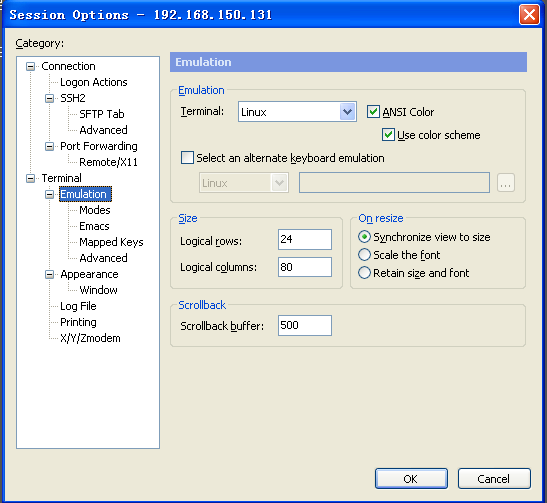Open Modes category
Screen dimensions: 547x503
tap(95, 210)
